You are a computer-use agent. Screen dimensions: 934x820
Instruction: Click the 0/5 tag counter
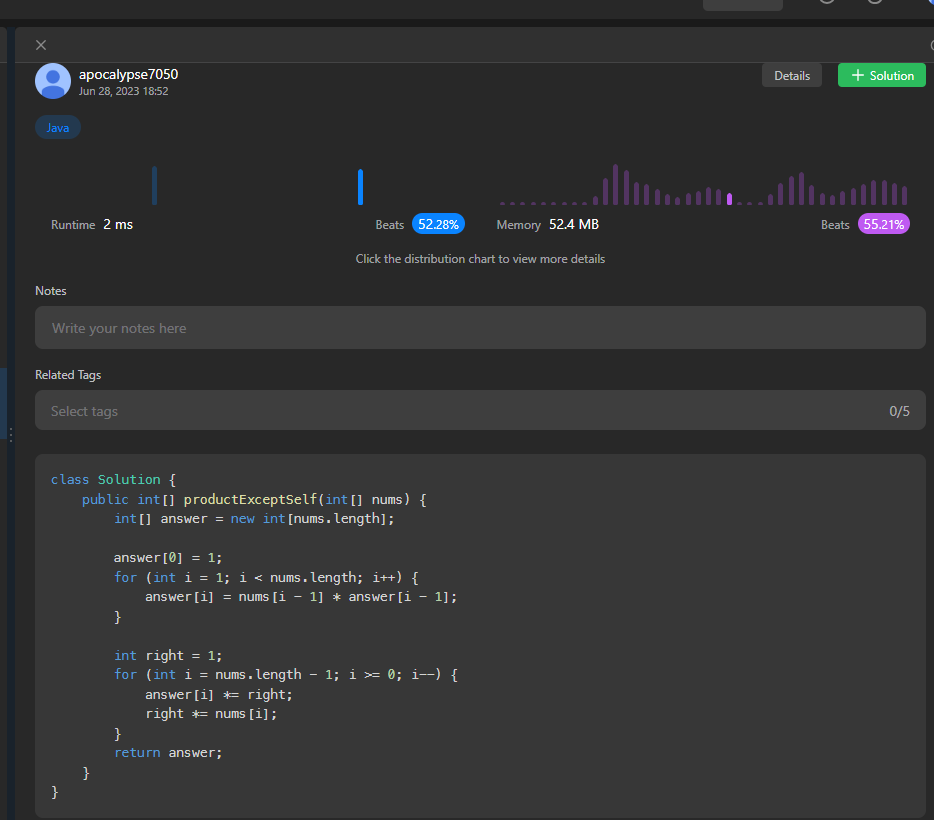tap(899, 411)
